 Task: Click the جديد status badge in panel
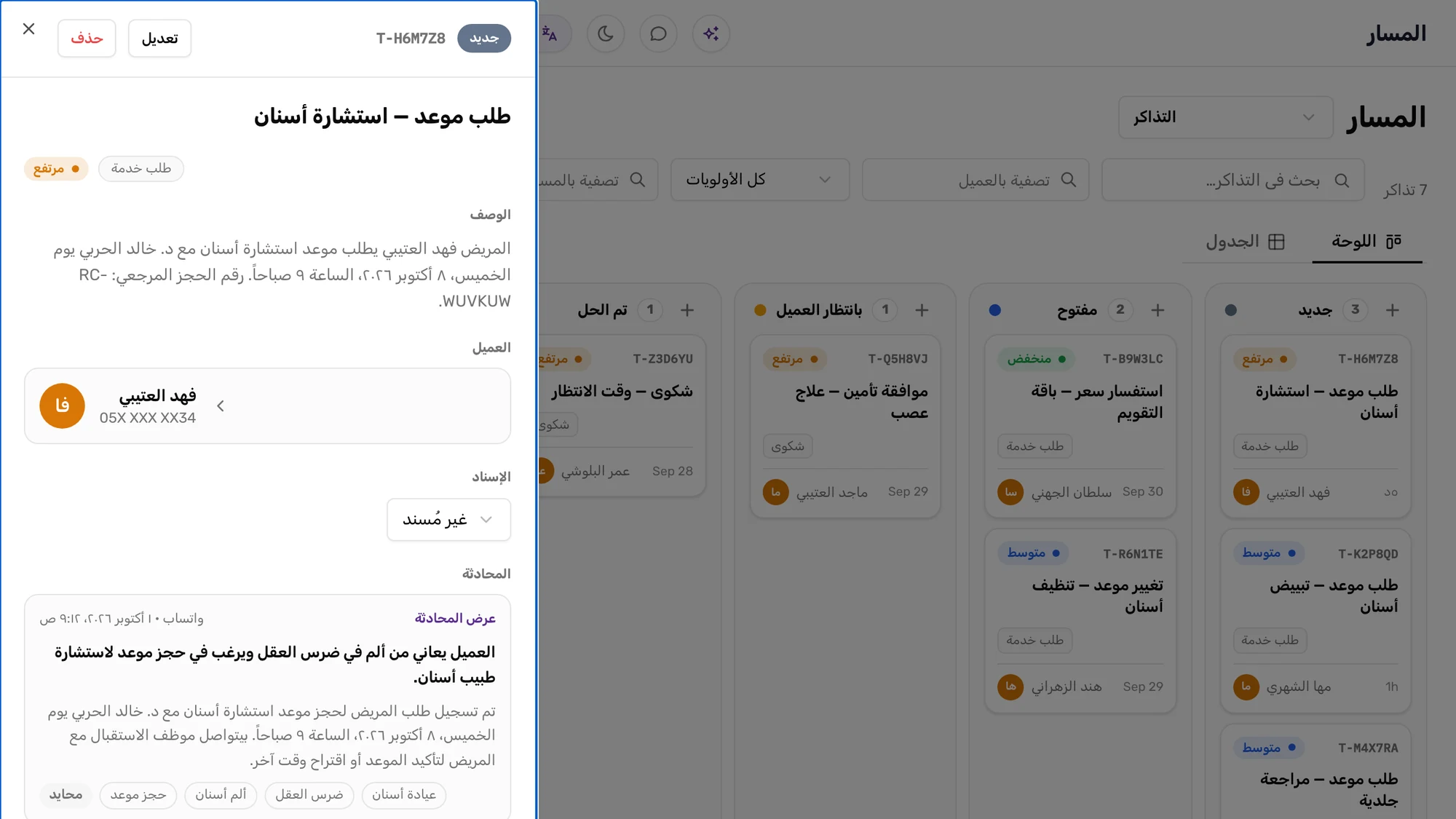pos(484,38)
